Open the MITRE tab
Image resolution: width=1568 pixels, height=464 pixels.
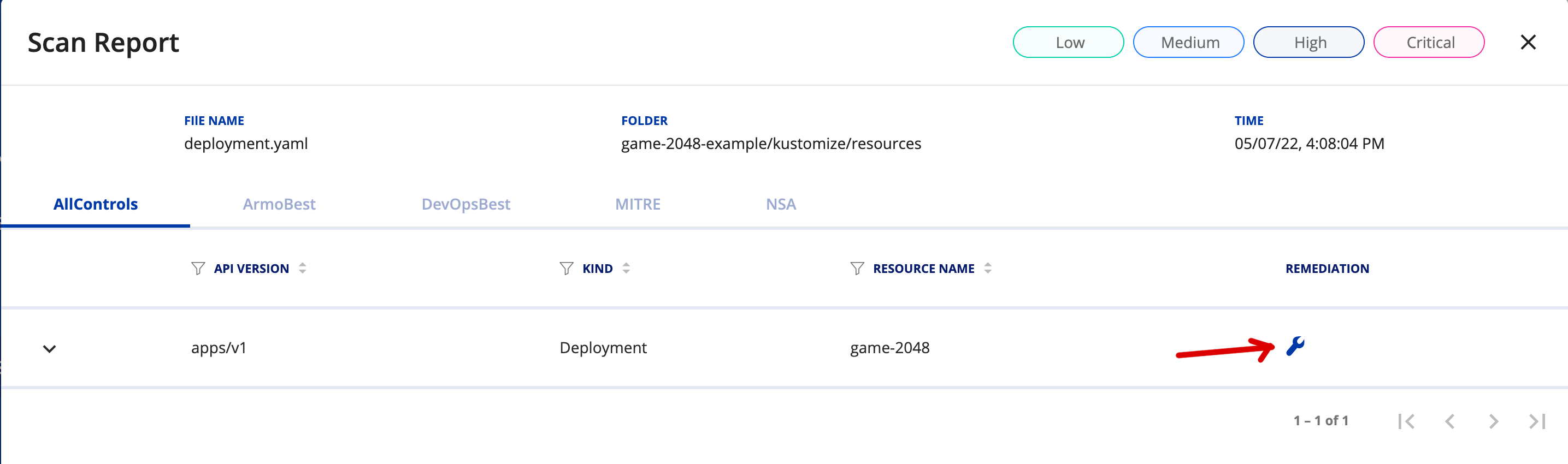tap(637, 204)
